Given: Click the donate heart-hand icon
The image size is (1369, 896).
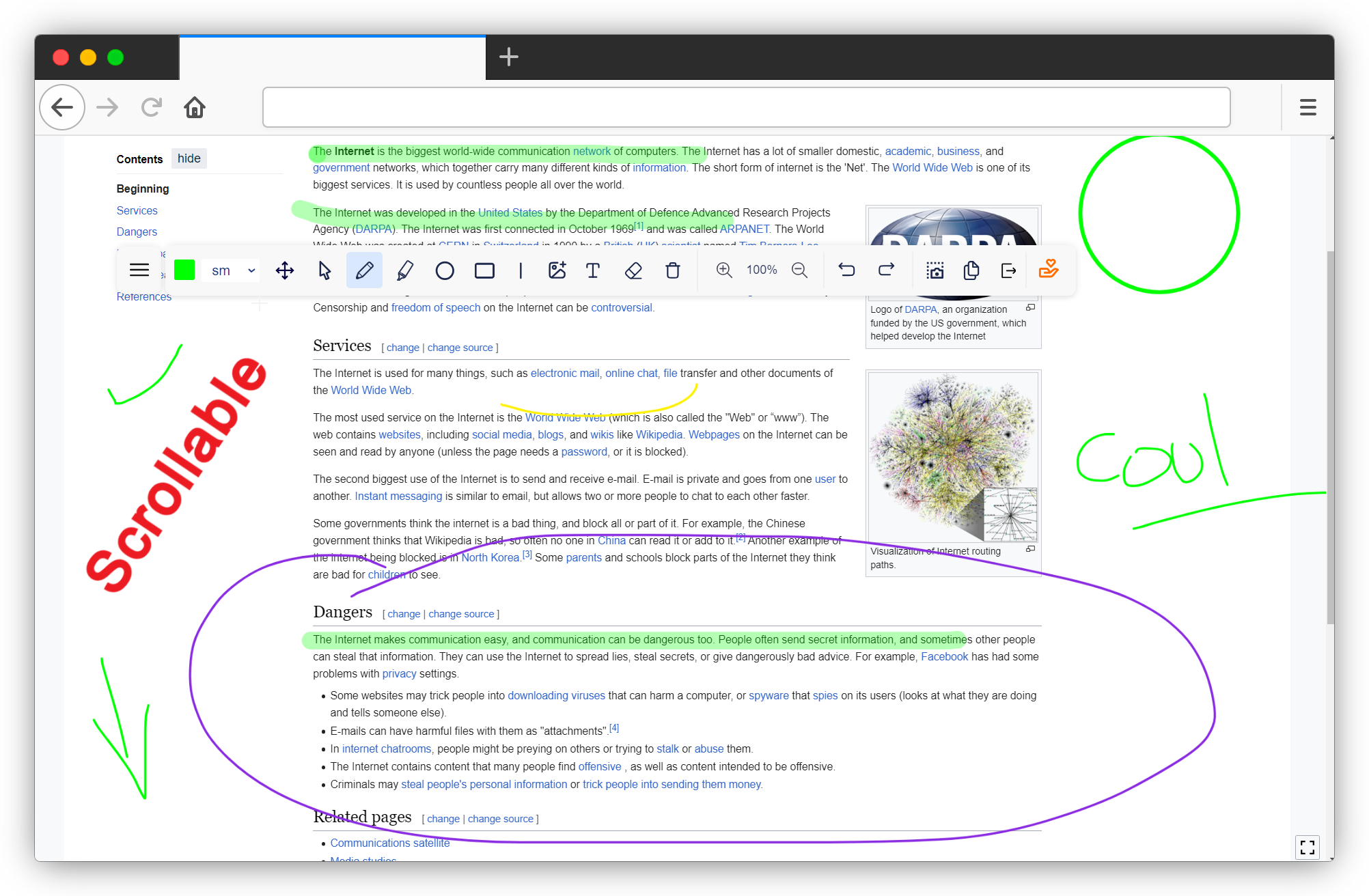Looking at the screenshot, I should point(1049,269).
